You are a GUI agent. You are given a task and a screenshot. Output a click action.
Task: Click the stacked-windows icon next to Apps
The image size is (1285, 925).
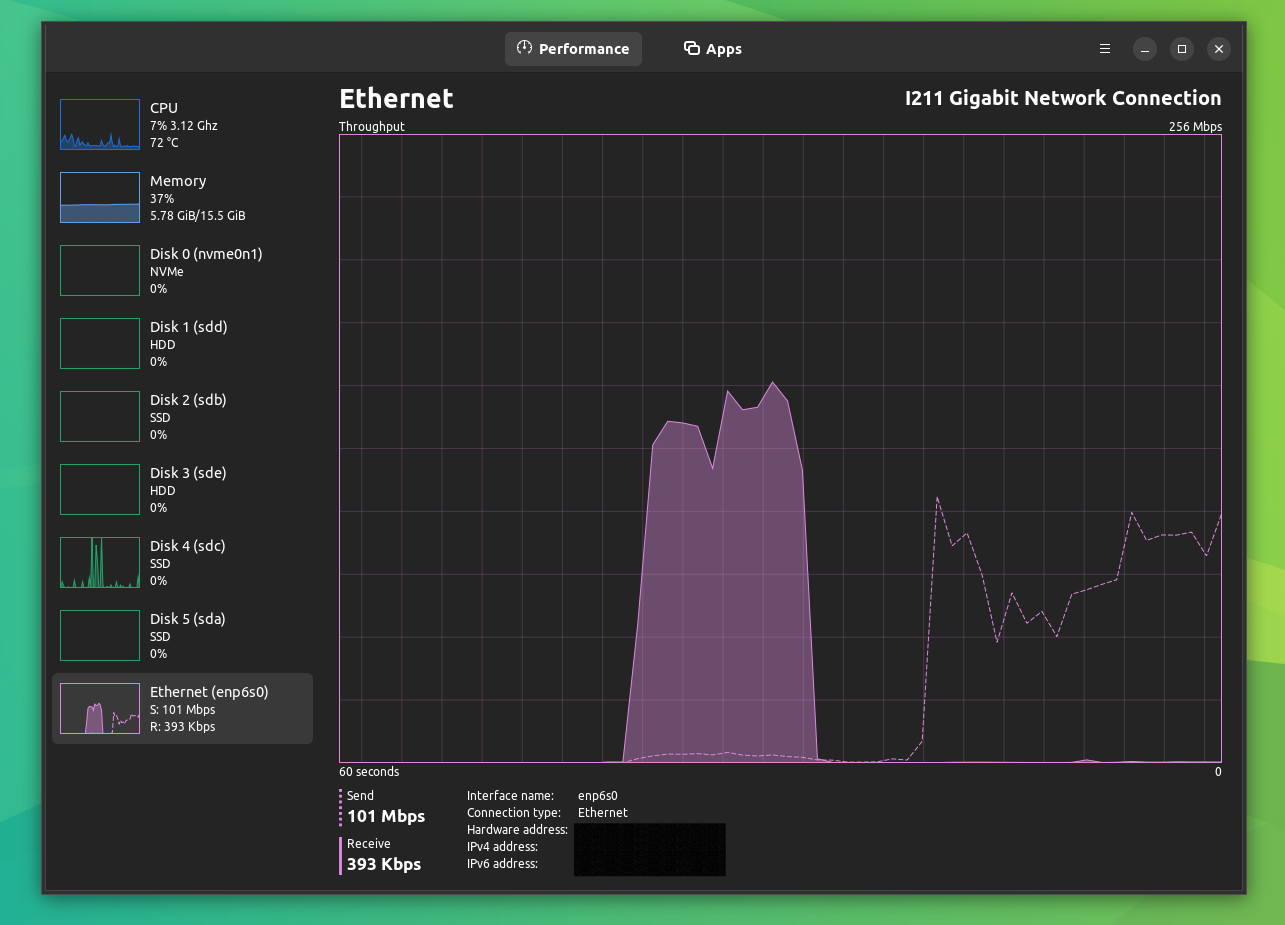pos(690,48)
